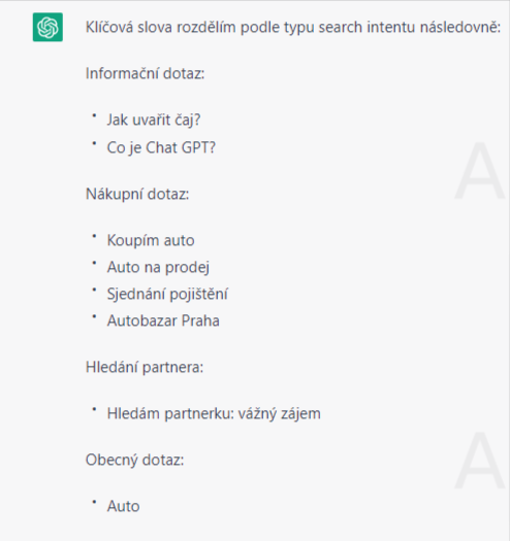Click the bullet item "Sjednání pojištění"
The image size is (510, 541).
[167, 294]
